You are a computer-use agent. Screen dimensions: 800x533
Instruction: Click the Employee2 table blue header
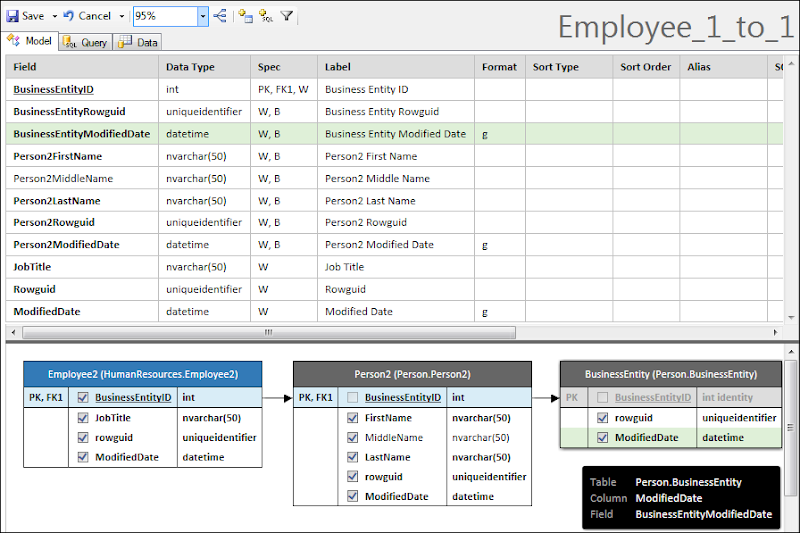143,374
